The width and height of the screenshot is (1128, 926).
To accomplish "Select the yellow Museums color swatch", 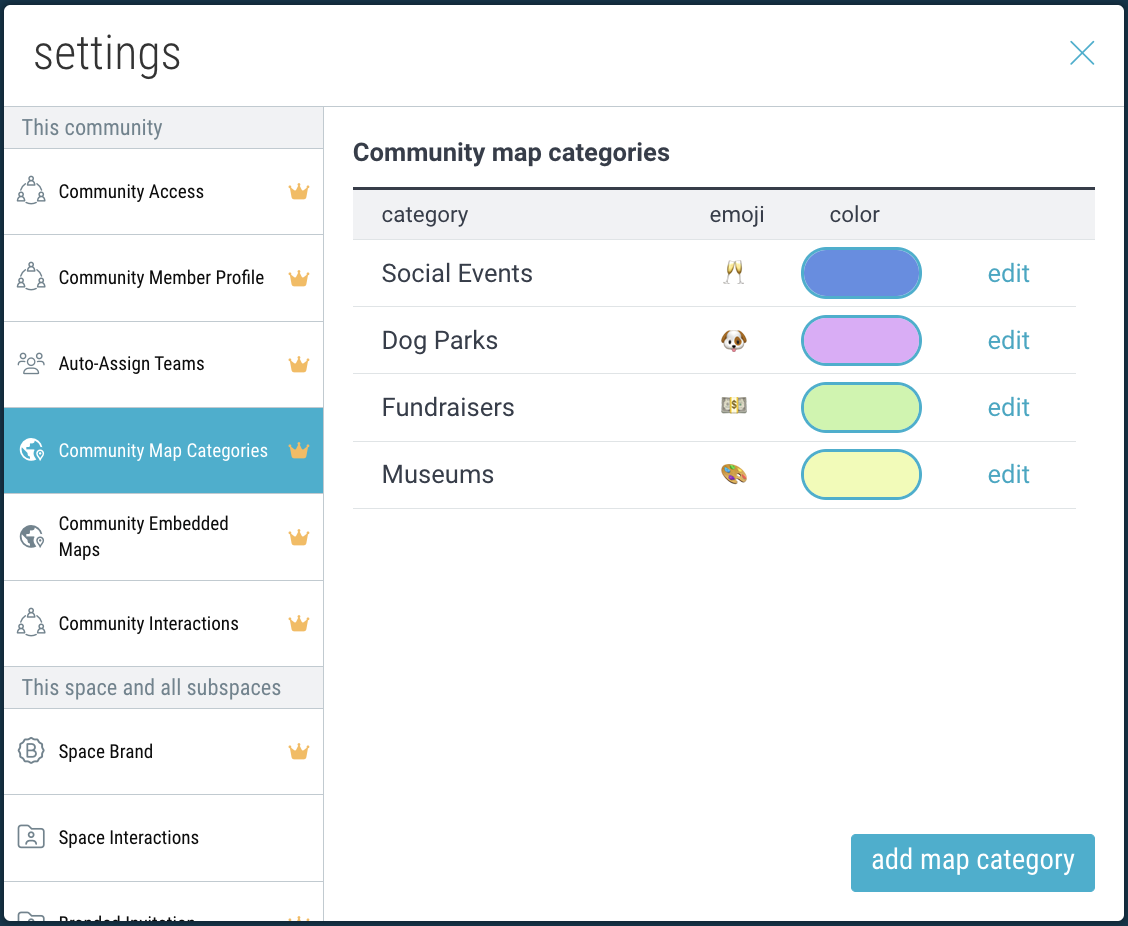I will tap(861, 475).
